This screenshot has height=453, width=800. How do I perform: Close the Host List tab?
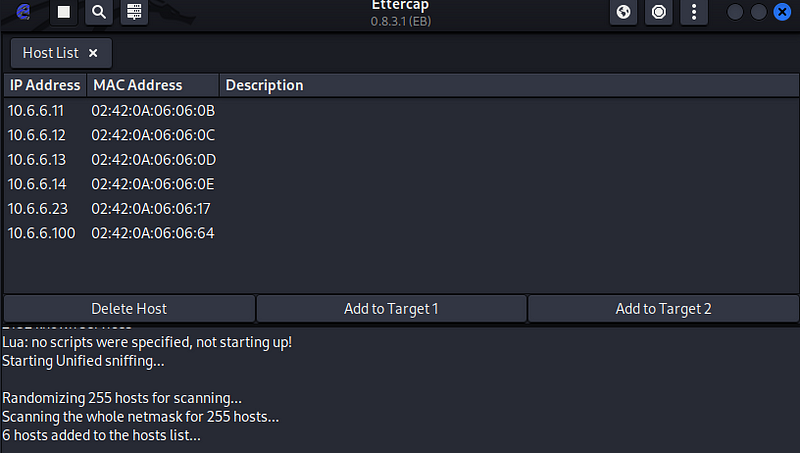point(93,53)
